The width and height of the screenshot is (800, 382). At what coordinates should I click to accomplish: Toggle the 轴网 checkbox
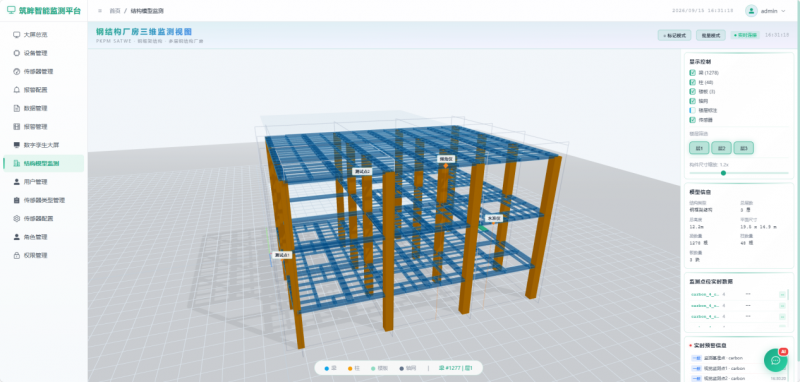pos(692,101)
